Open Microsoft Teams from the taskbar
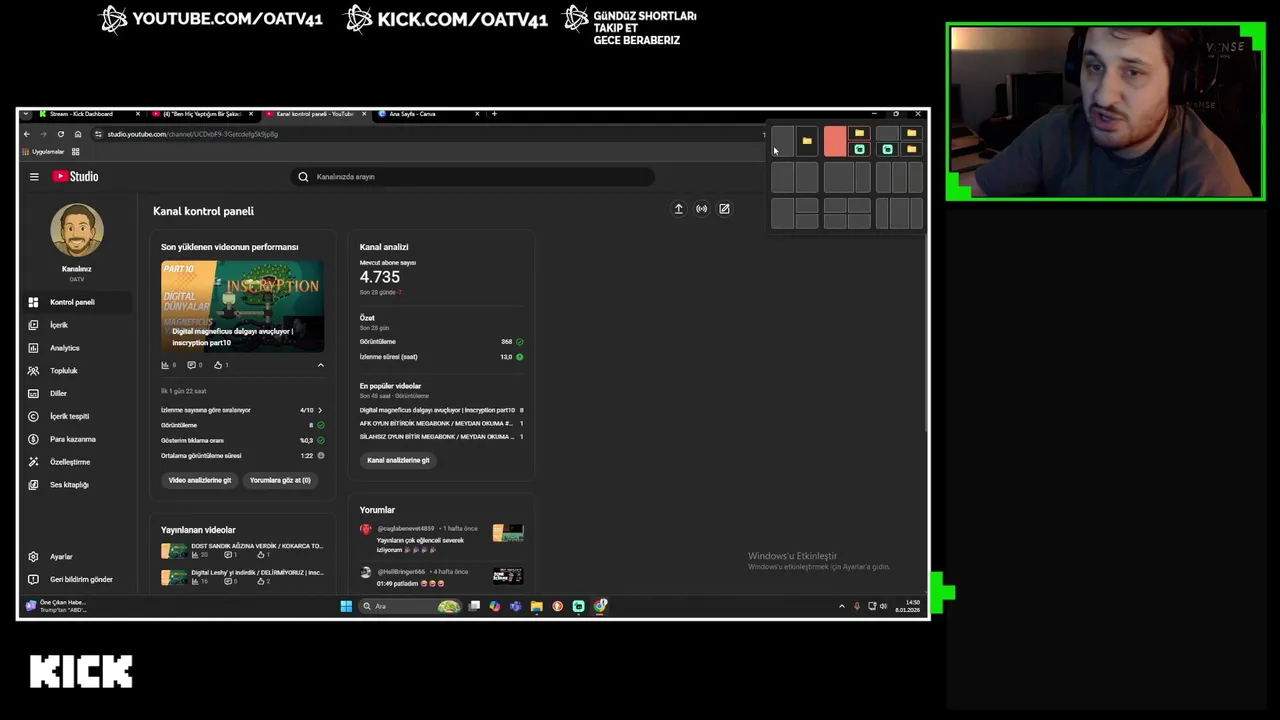The height and width of the screenshot is (720, 1280). click(515, 606)
